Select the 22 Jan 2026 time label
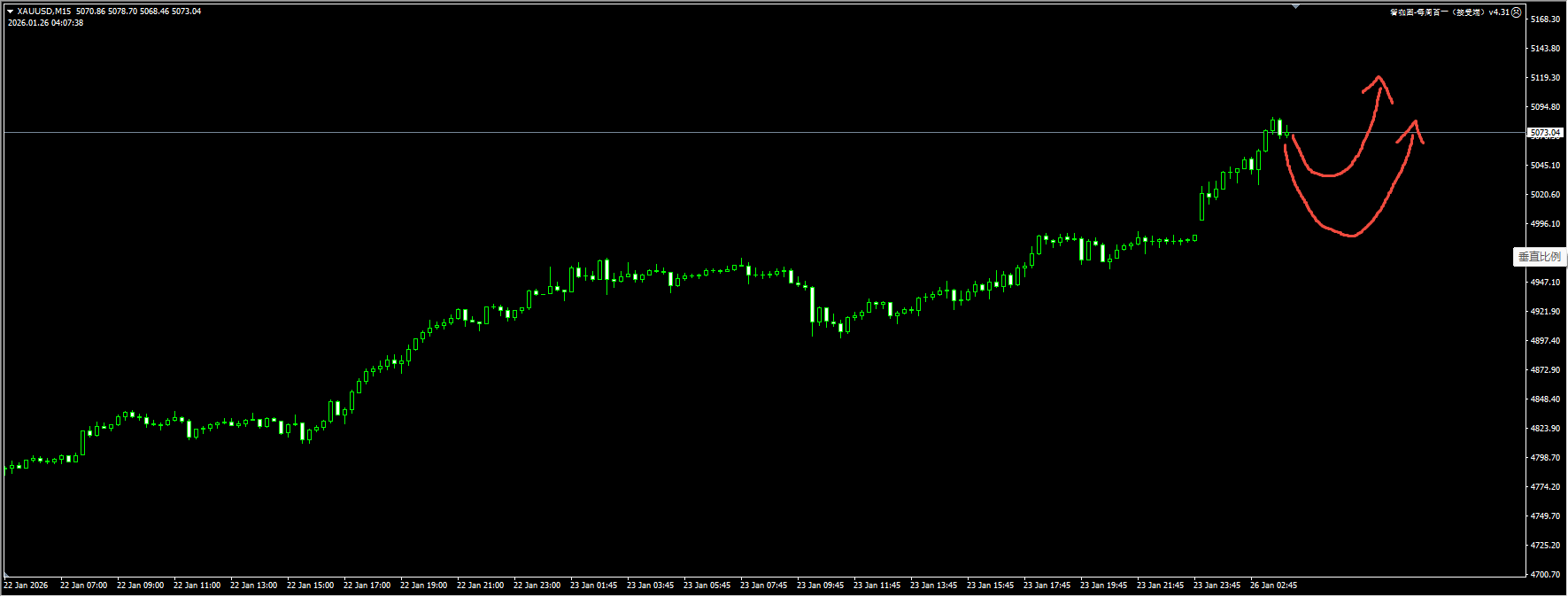Screen dimensions: 1568x597 coord(26,585)
